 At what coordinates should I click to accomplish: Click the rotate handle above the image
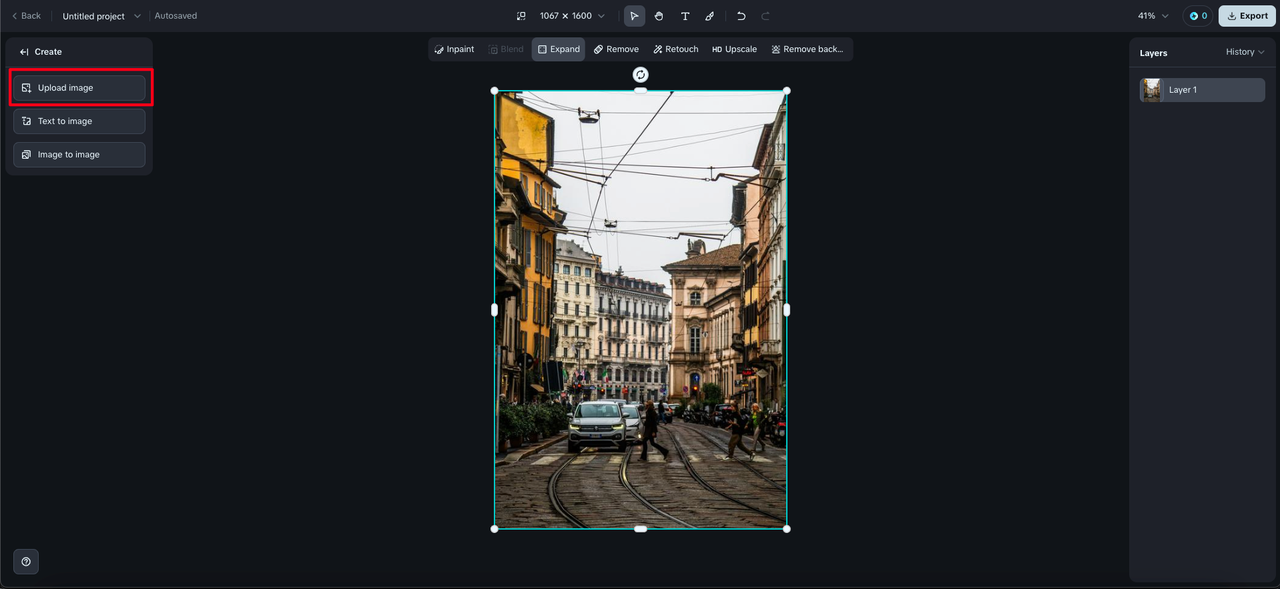coord(641,75)
